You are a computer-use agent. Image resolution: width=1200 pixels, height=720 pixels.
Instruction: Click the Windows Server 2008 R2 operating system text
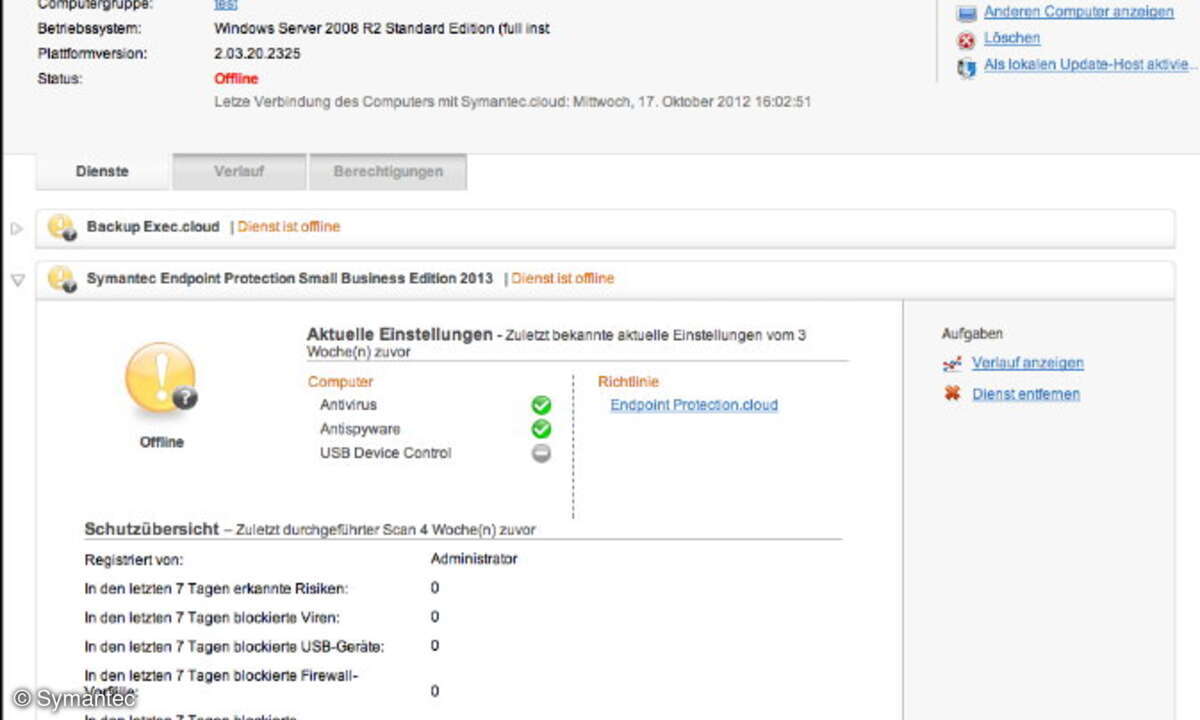(382, 28)
